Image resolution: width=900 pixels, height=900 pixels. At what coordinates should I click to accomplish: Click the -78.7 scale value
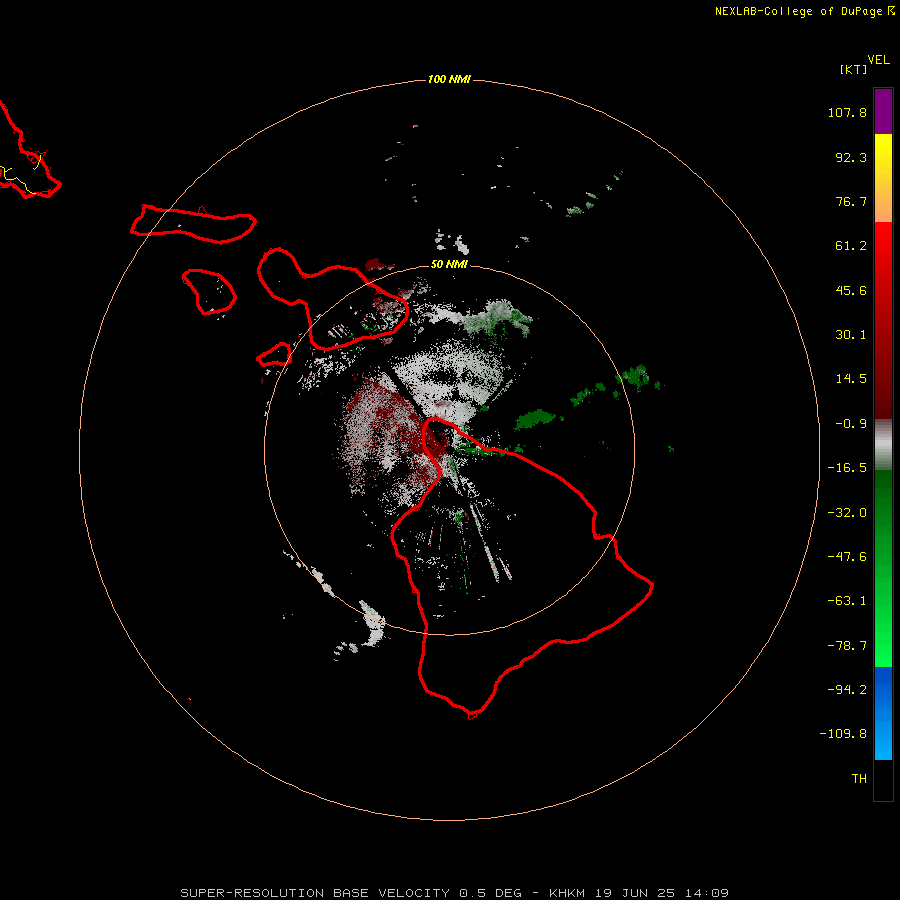pyautogui.click(x=847, y=646)
